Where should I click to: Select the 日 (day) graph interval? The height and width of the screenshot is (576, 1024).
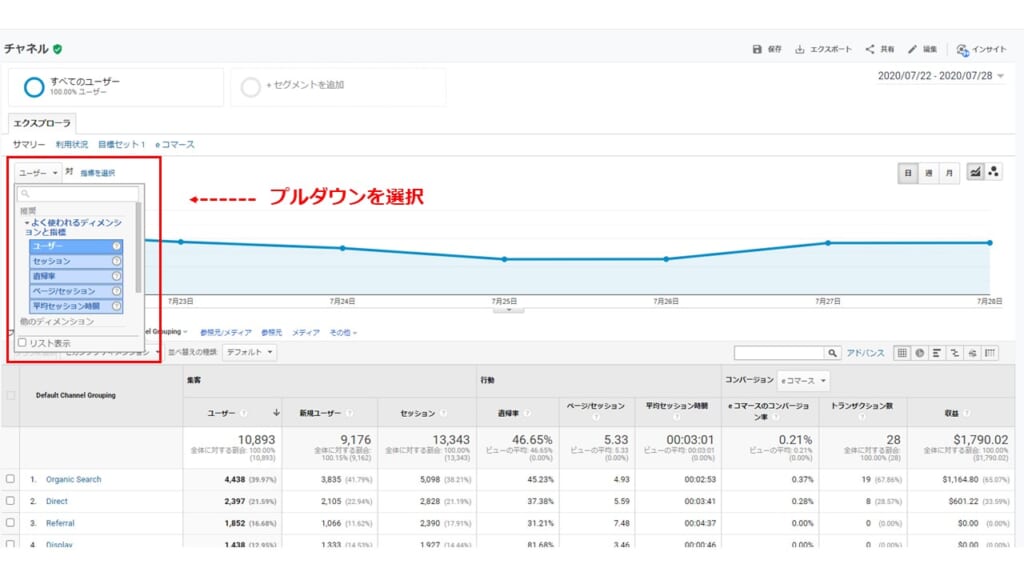point(908,173)
